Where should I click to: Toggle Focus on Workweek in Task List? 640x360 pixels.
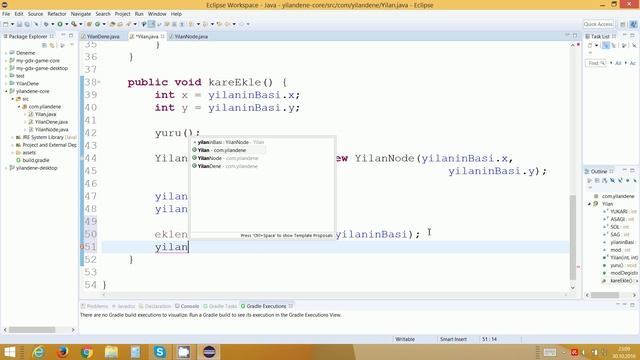coord(624,45)
